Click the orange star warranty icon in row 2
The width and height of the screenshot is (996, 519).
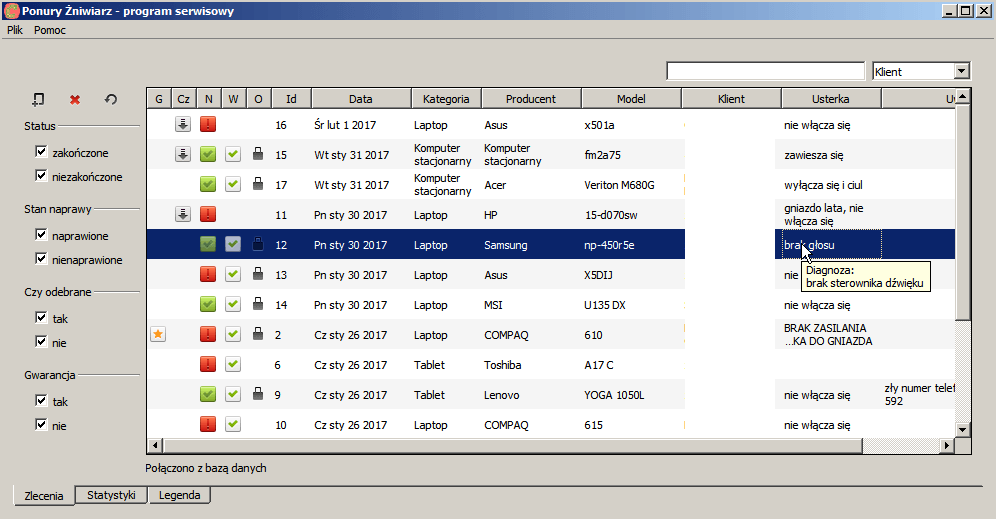(x=158, y=334)
